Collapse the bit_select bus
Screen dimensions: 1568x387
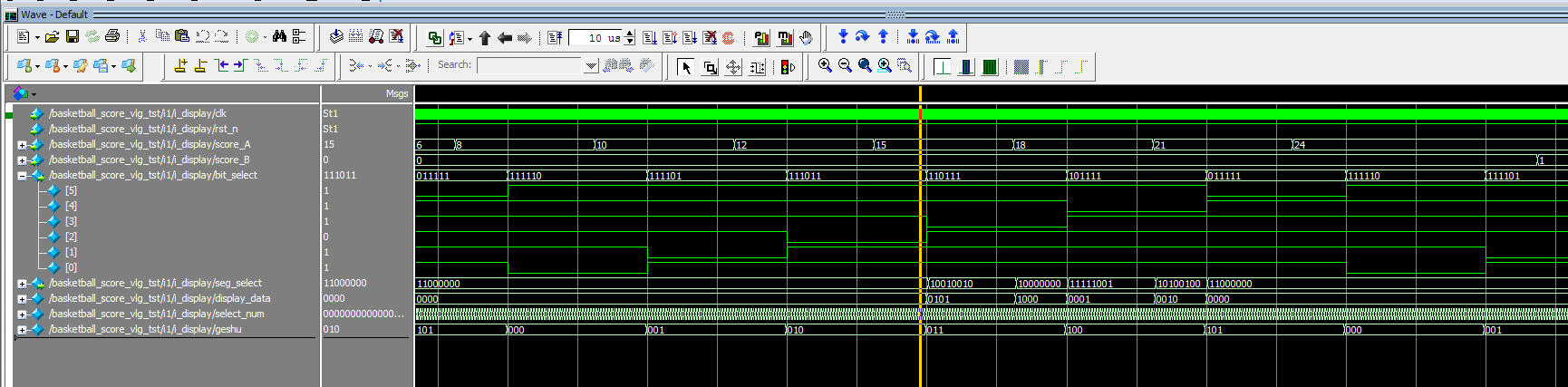click(x=22, y=176)
